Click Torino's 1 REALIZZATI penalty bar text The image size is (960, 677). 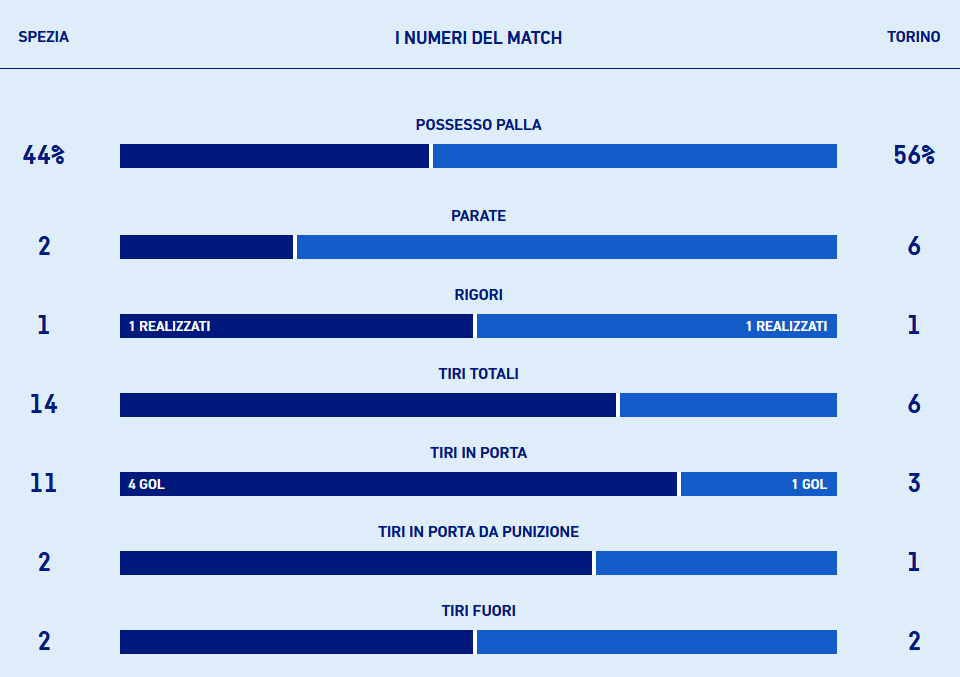pos(786,326)
